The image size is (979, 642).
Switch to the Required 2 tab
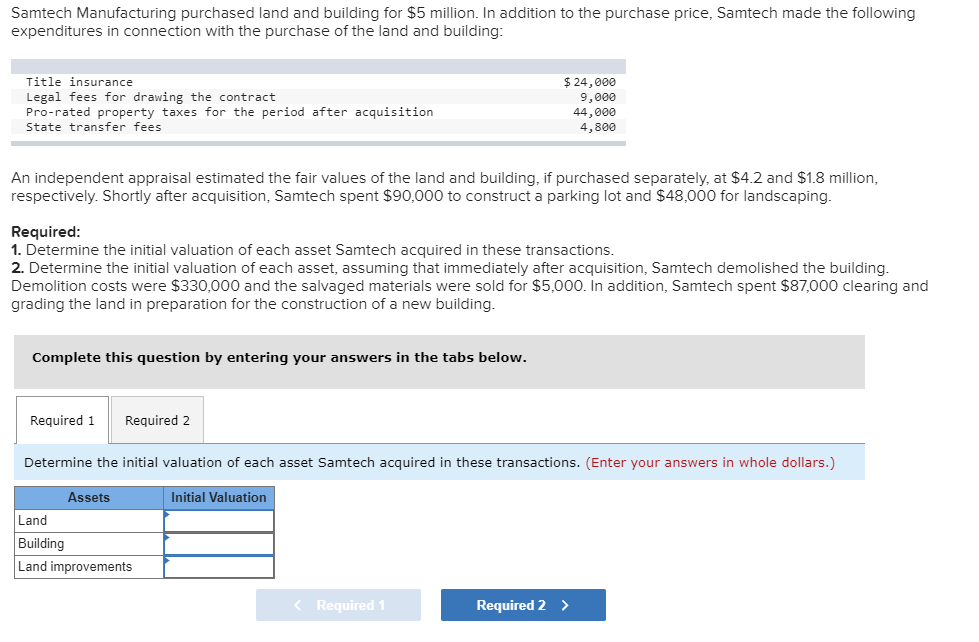156,420
